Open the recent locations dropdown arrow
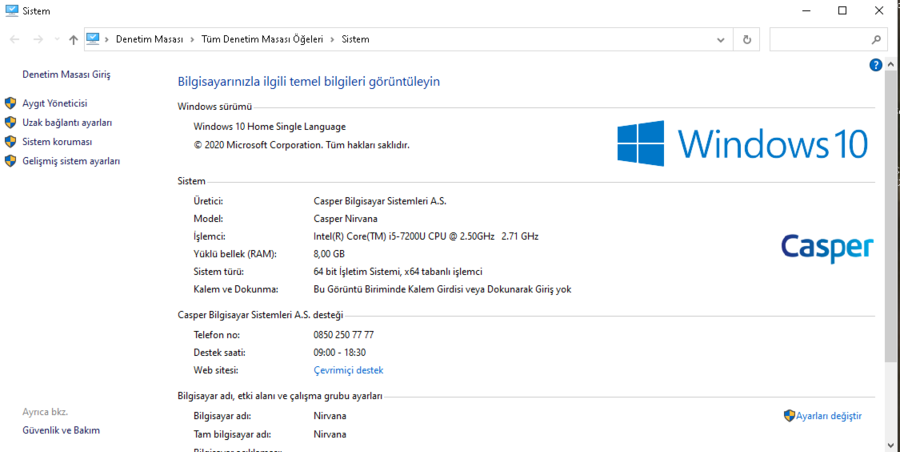900x452 pixels. pos(56,40)
